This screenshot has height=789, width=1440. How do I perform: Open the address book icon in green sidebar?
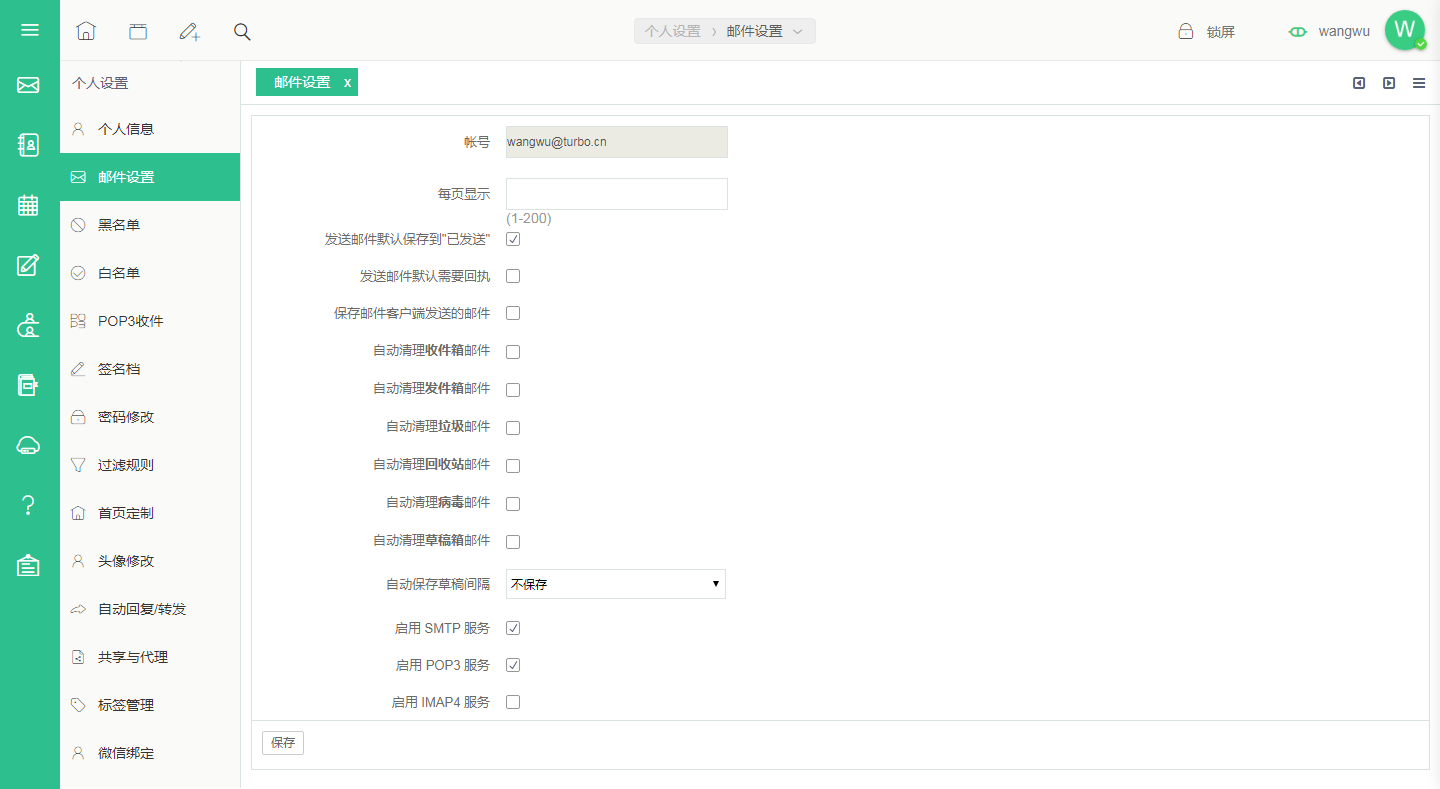click(x=29, y=145)
